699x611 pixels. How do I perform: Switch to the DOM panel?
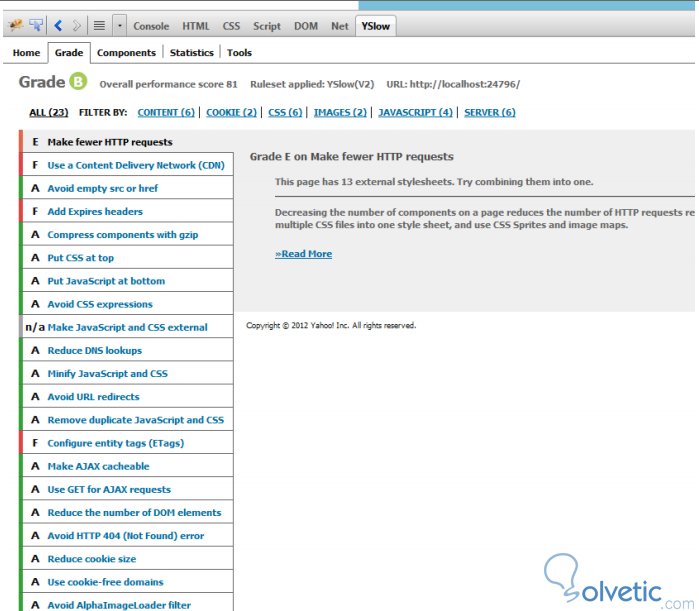[306, 26]
